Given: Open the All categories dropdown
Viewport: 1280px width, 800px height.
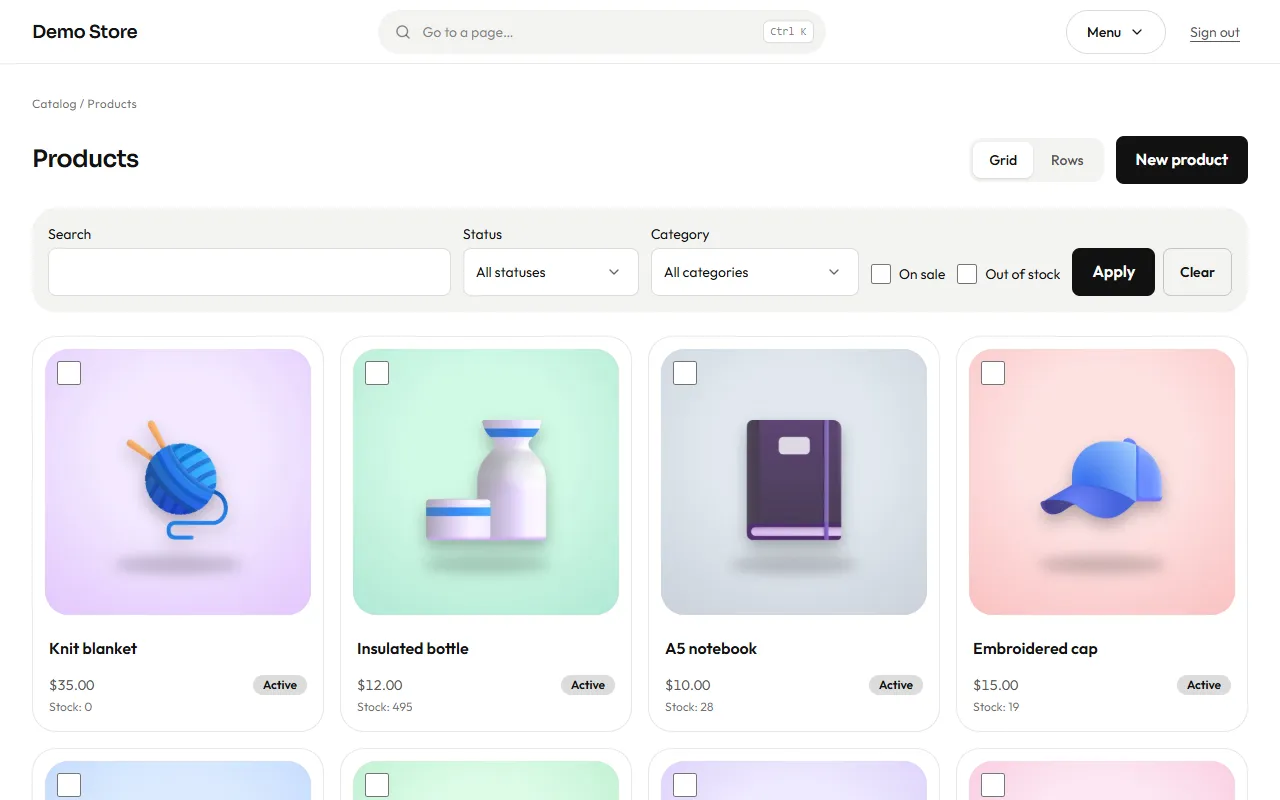Looking at the screenshot, I should tap(755, 272).
